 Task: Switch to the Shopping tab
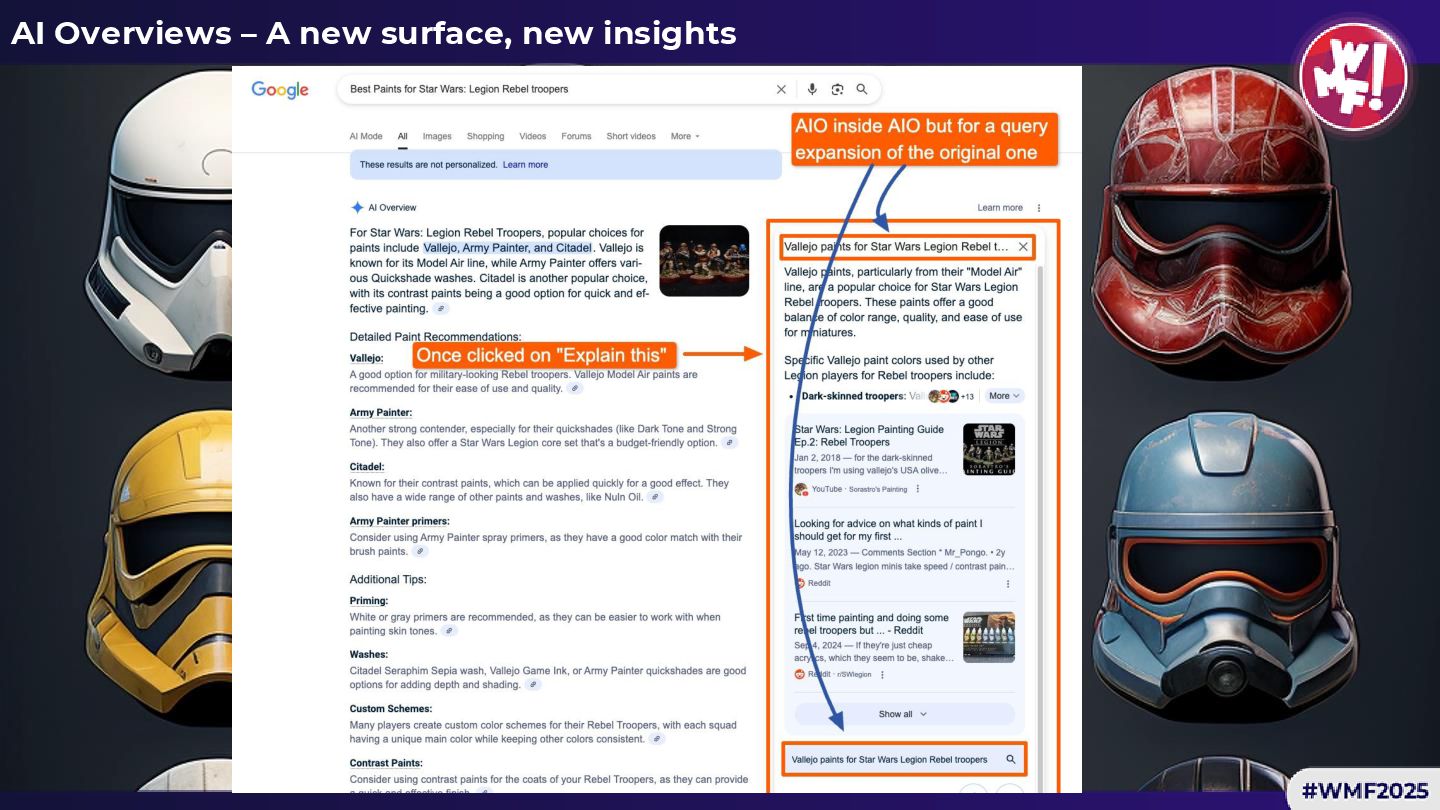(x=486, y=136)
